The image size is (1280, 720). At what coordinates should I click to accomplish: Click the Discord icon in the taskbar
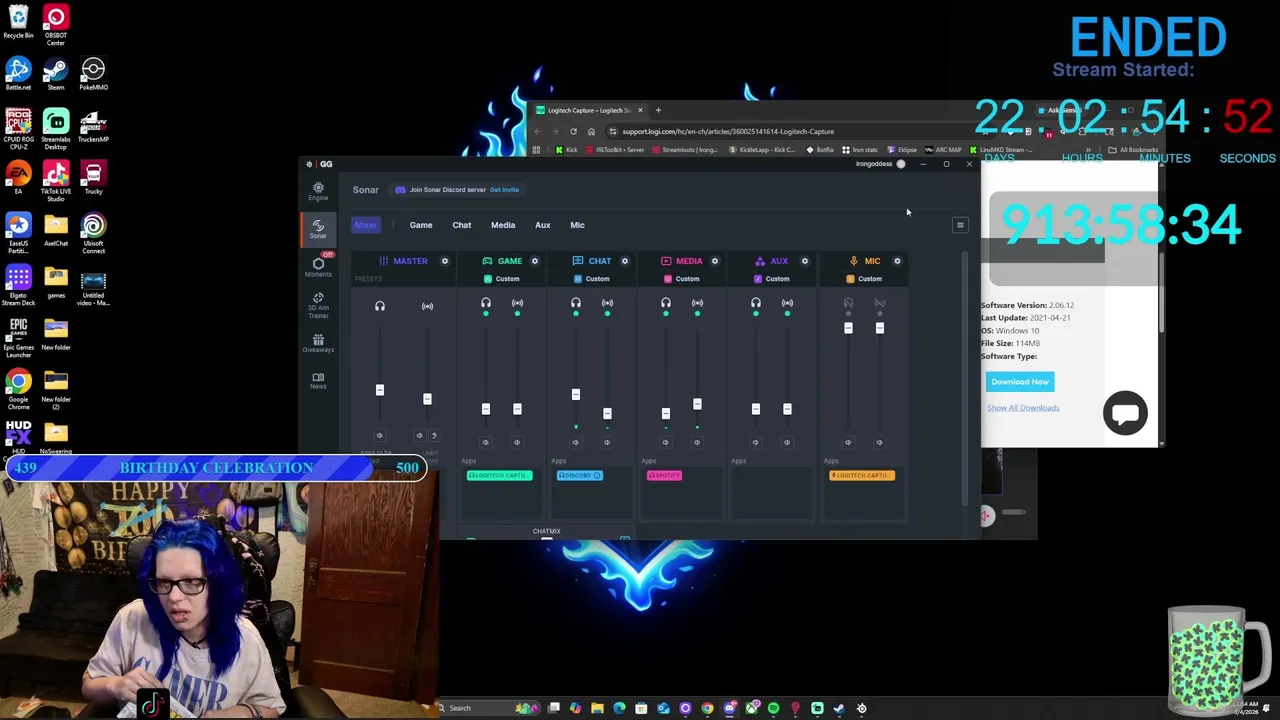[x=729, y=708]
